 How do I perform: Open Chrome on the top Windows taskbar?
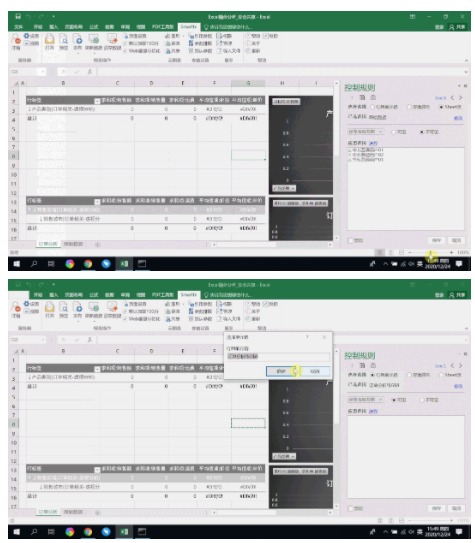pos(88,264)
